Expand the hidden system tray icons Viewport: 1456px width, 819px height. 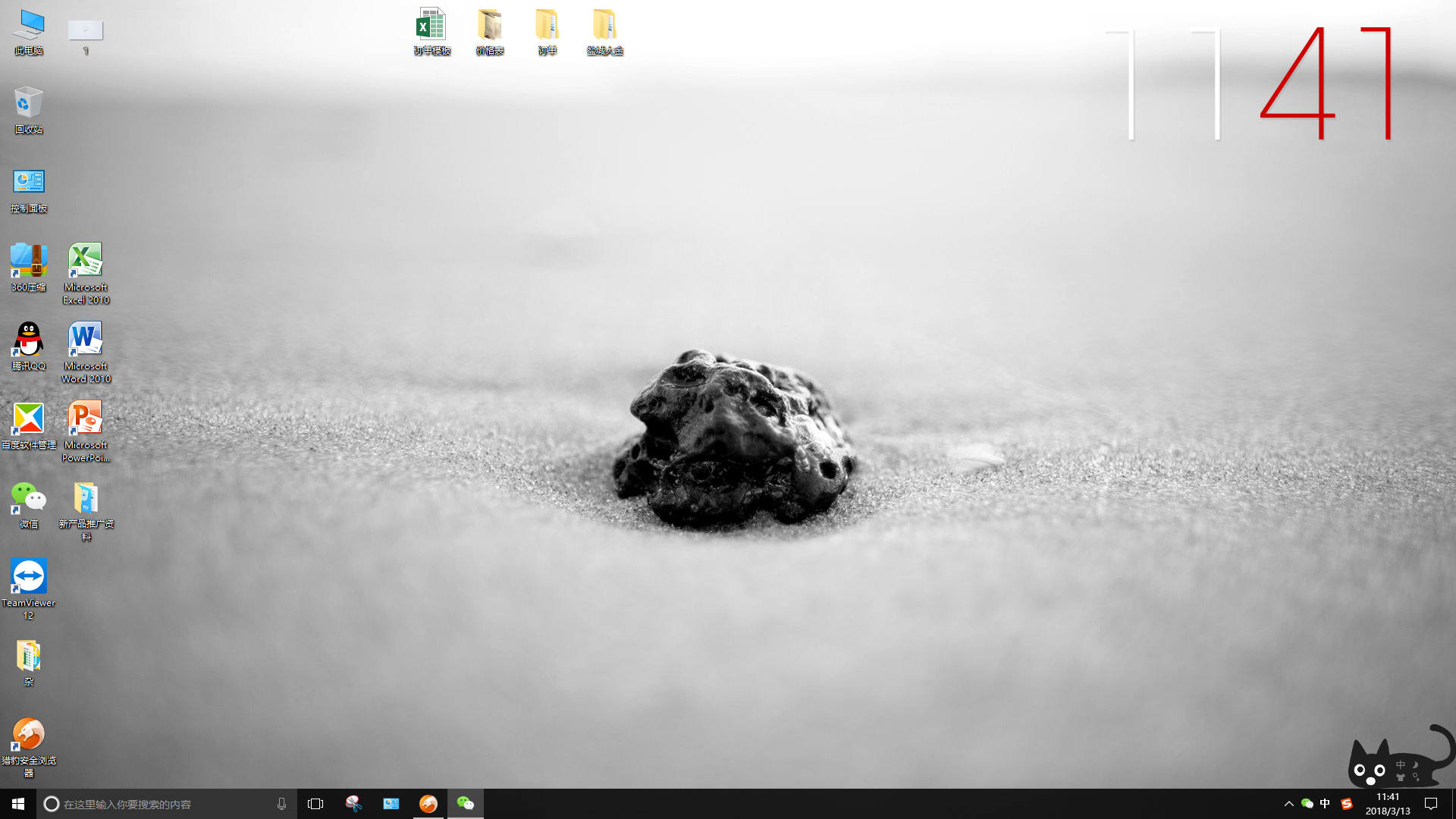1288,804
